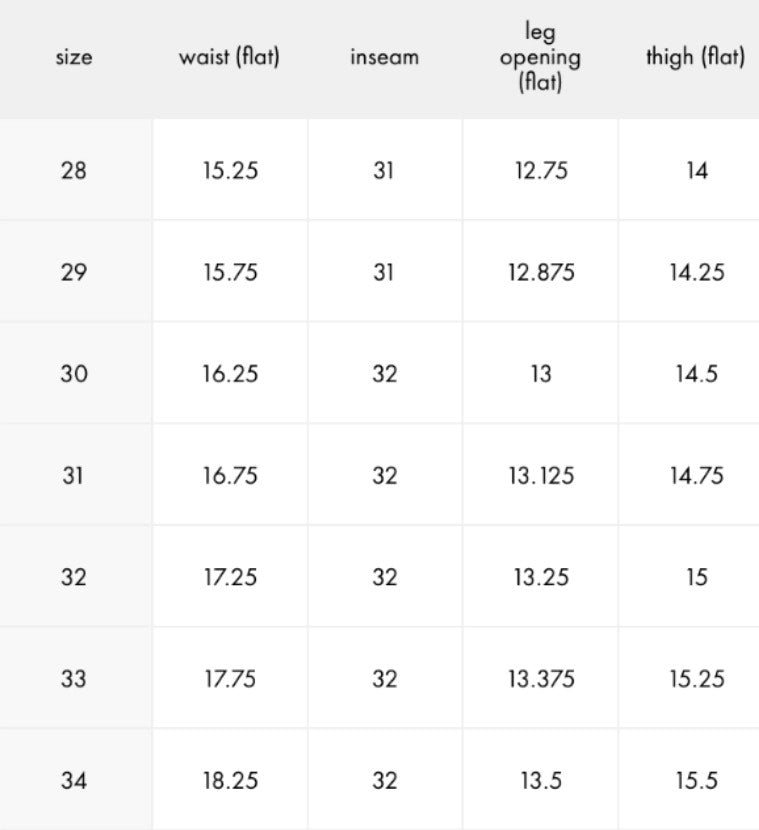This screenshot has height=830, width=759.
Task: Click size 32 in the size column
Action: pos(73,577)
